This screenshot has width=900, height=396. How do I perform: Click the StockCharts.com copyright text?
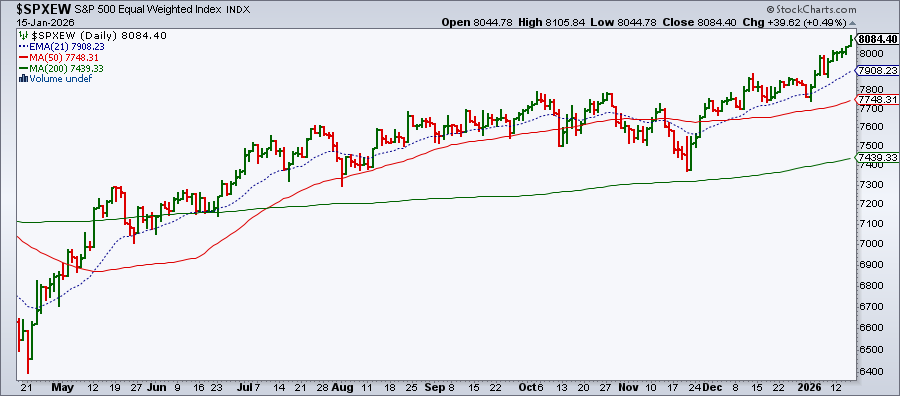pos(810,10)
